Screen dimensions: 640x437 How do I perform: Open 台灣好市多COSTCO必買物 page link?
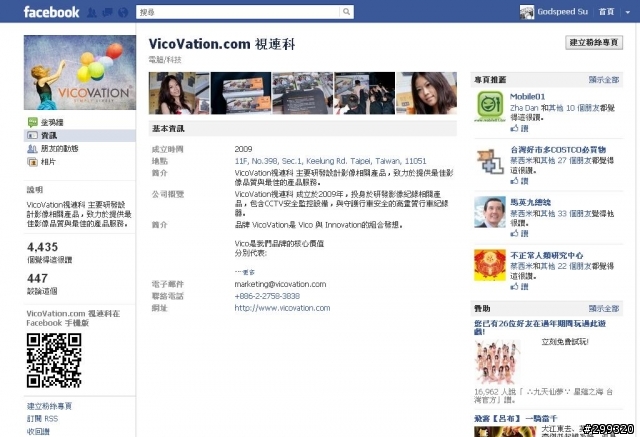(x=558, y=150)
